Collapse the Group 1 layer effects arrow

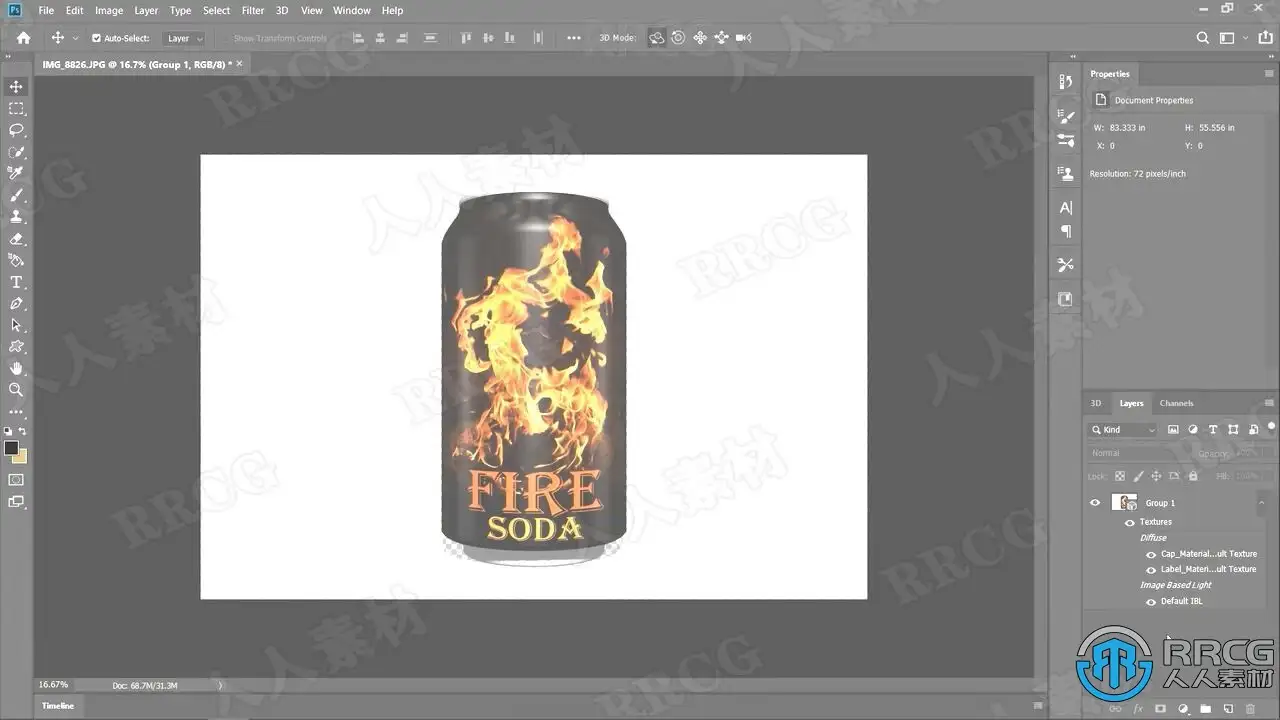1263,503
